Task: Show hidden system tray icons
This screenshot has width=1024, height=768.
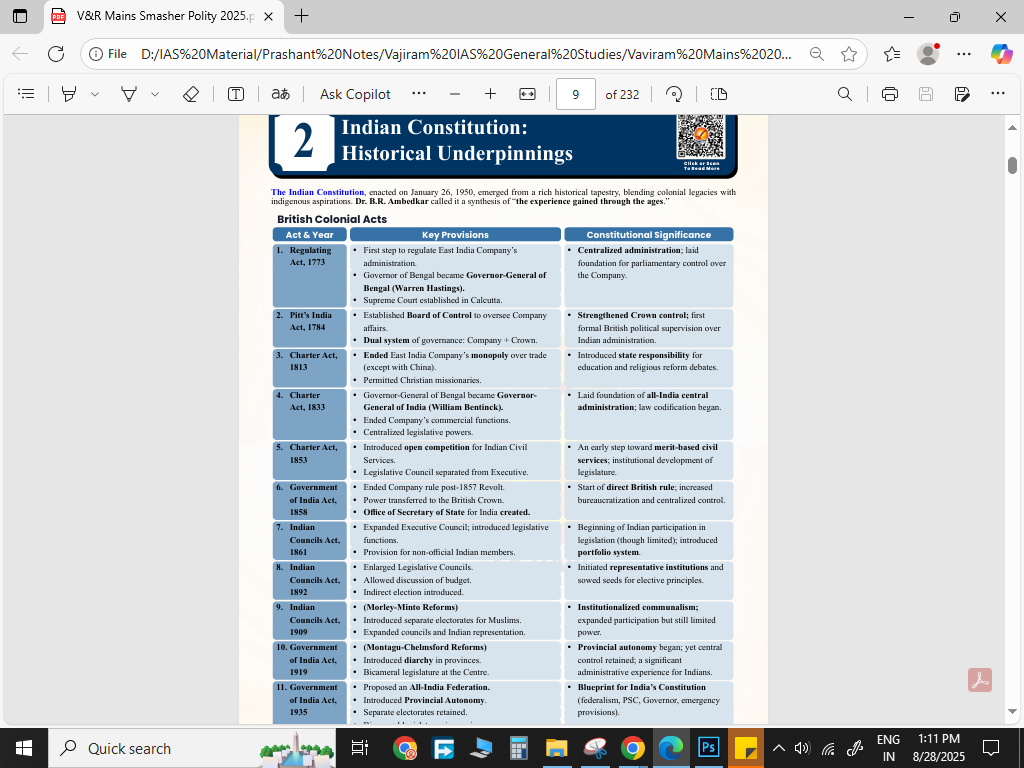Action: coord(776,748)
